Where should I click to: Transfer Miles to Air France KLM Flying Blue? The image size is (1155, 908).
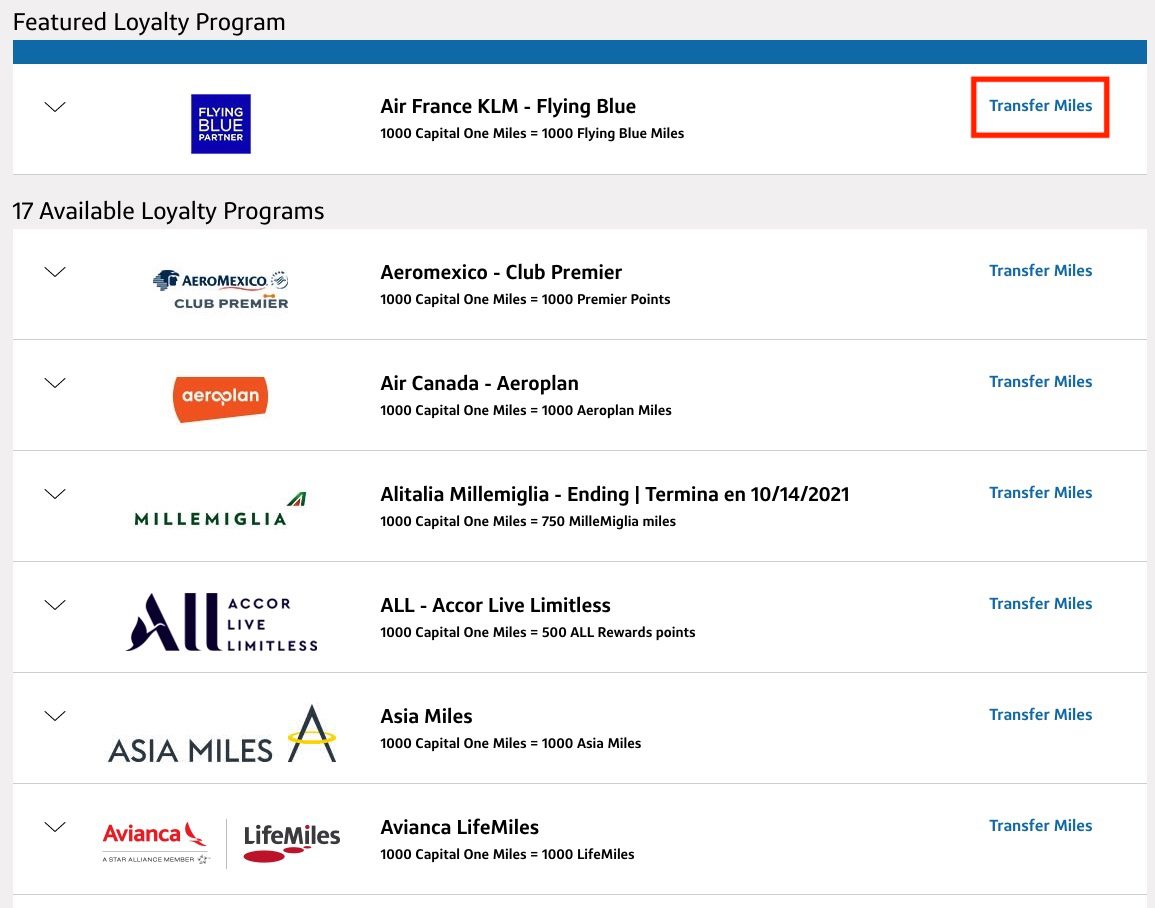coord(1040,106)
